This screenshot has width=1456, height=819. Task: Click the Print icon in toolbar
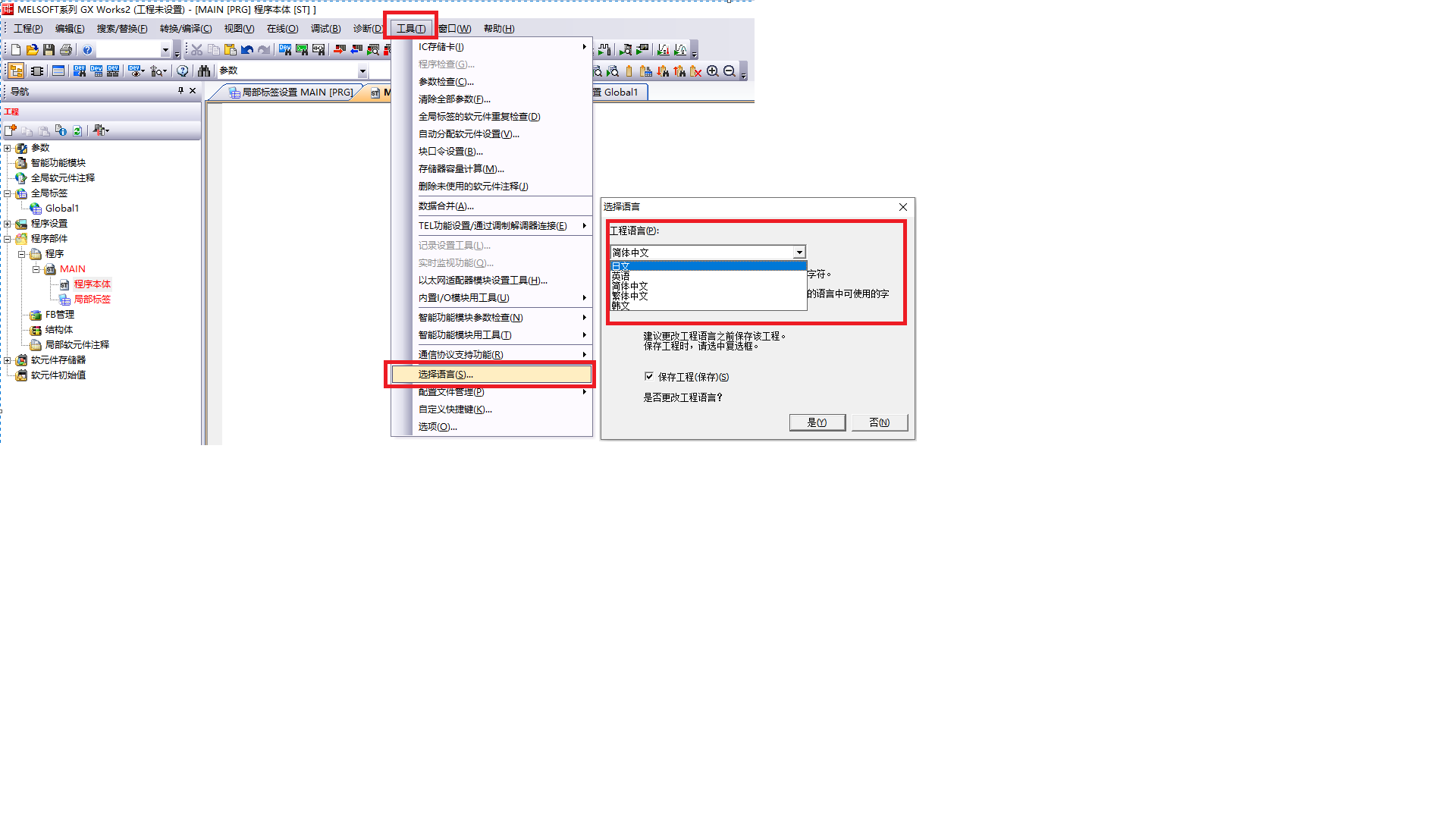[66, 50]
